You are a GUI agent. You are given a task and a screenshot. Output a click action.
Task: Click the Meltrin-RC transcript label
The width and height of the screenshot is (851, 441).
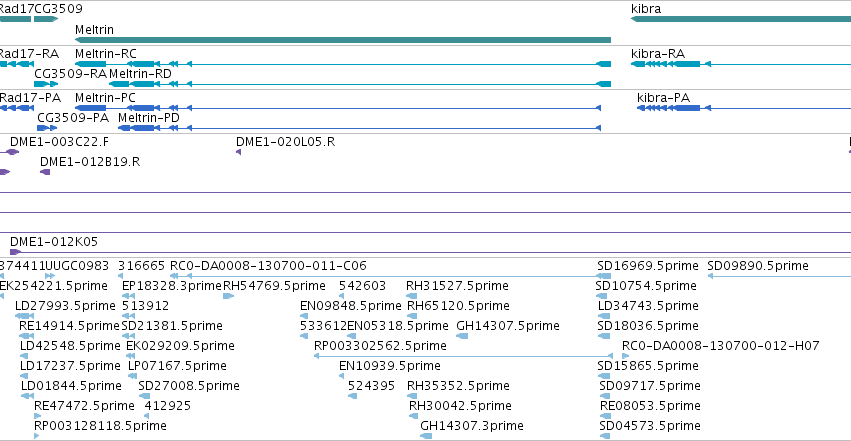point(106,54)
